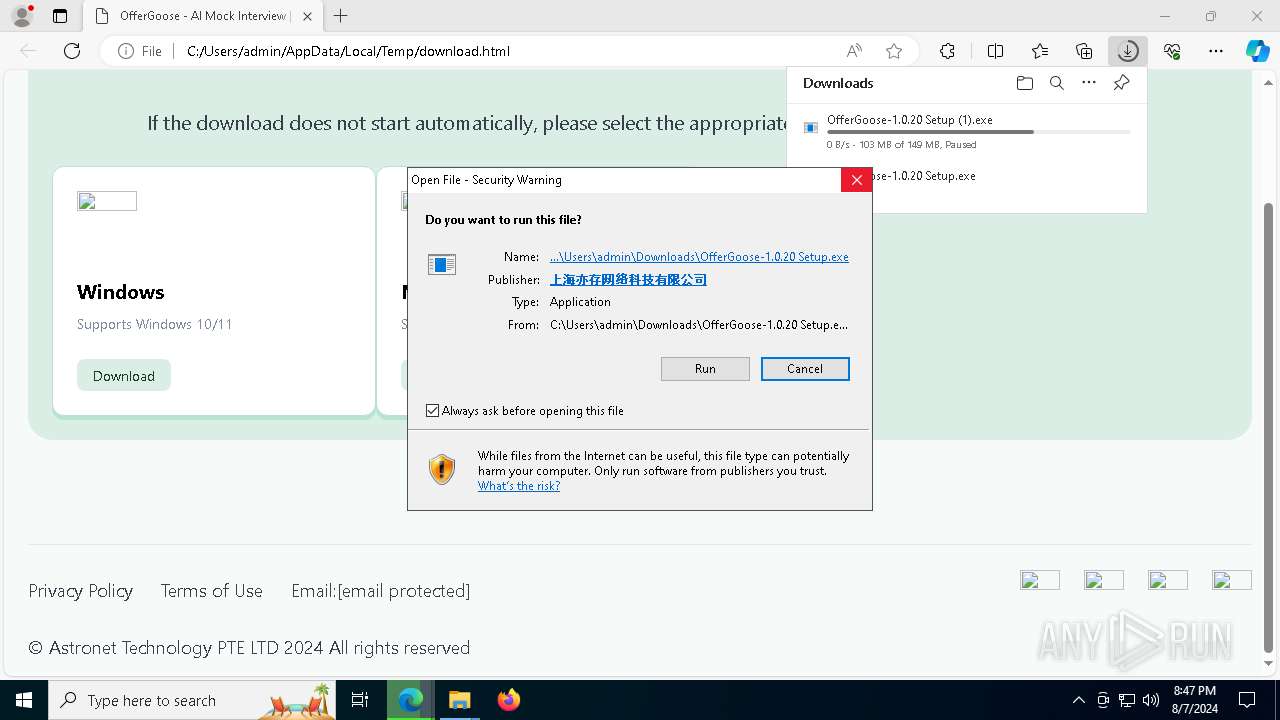Switch to Microsoft Edge in taskbar
This screenshot has height=720, width=1280.
click(411, 700)
